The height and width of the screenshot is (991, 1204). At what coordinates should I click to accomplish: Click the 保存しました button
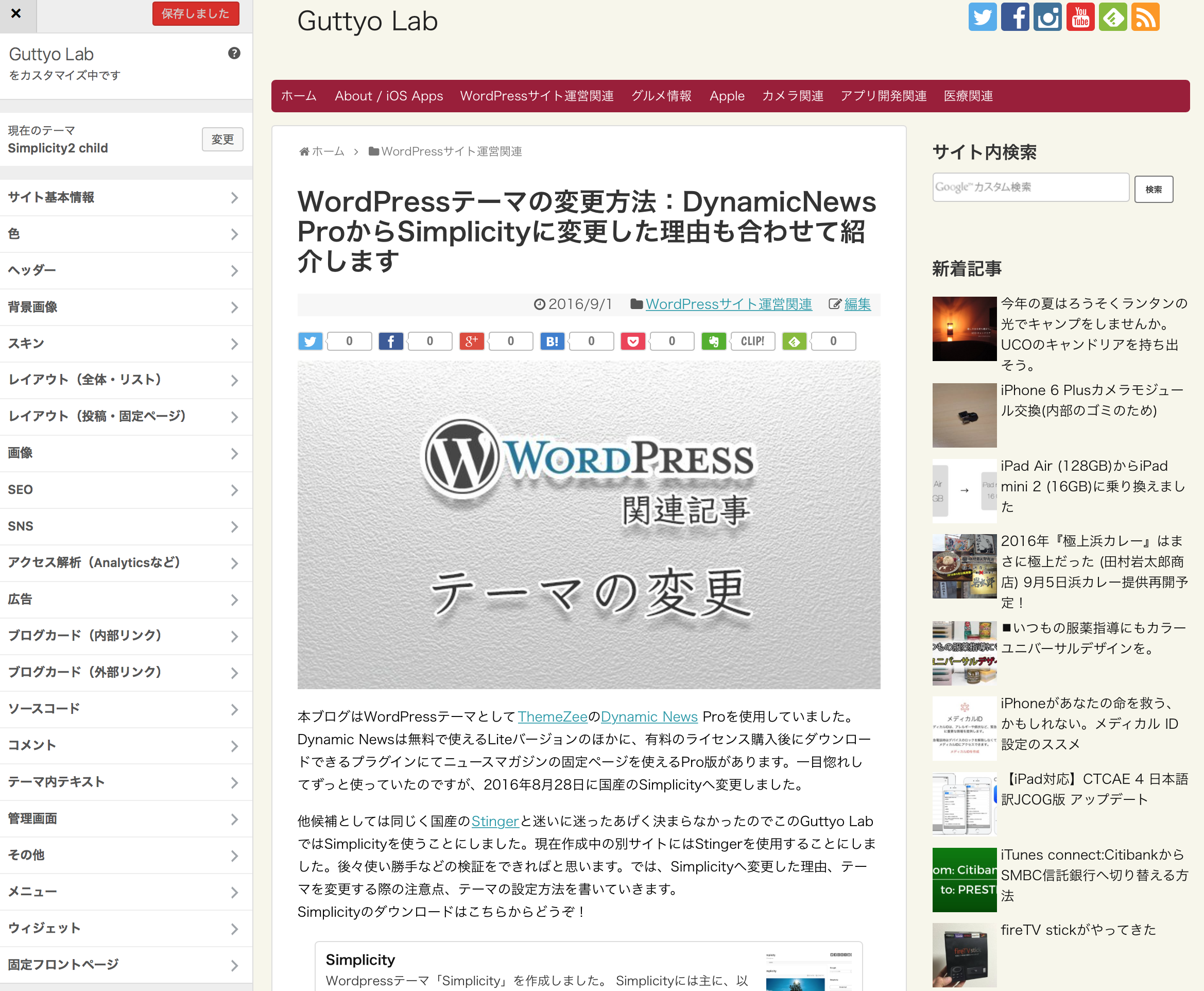[196, 14]
